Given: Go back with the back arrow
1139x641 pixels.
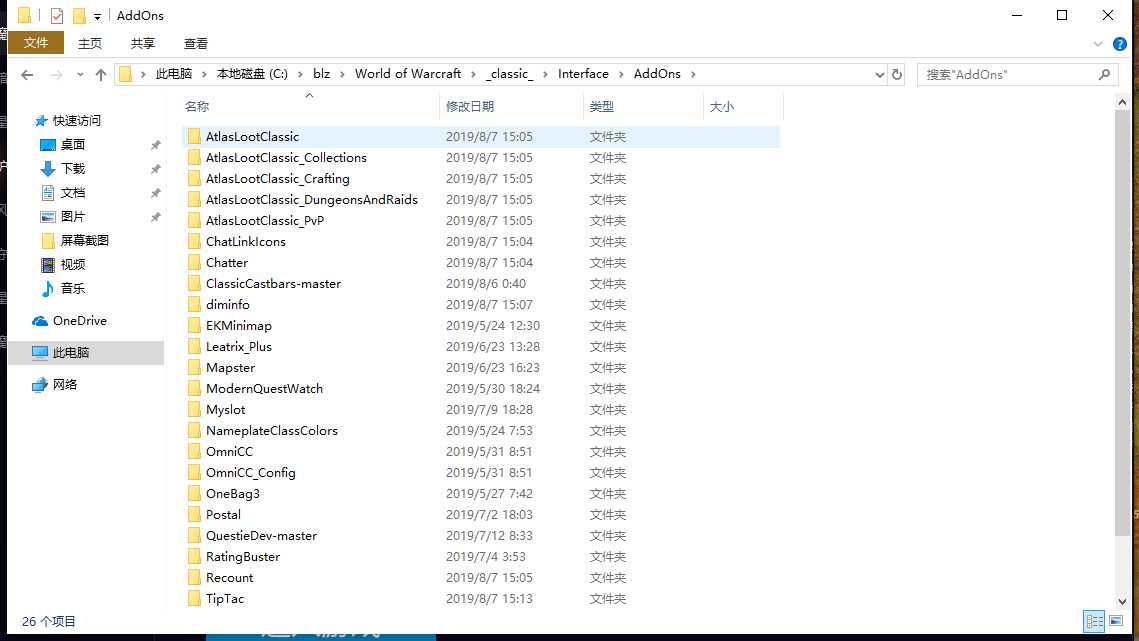Looking at the screenshot, I should pos(27,74).
